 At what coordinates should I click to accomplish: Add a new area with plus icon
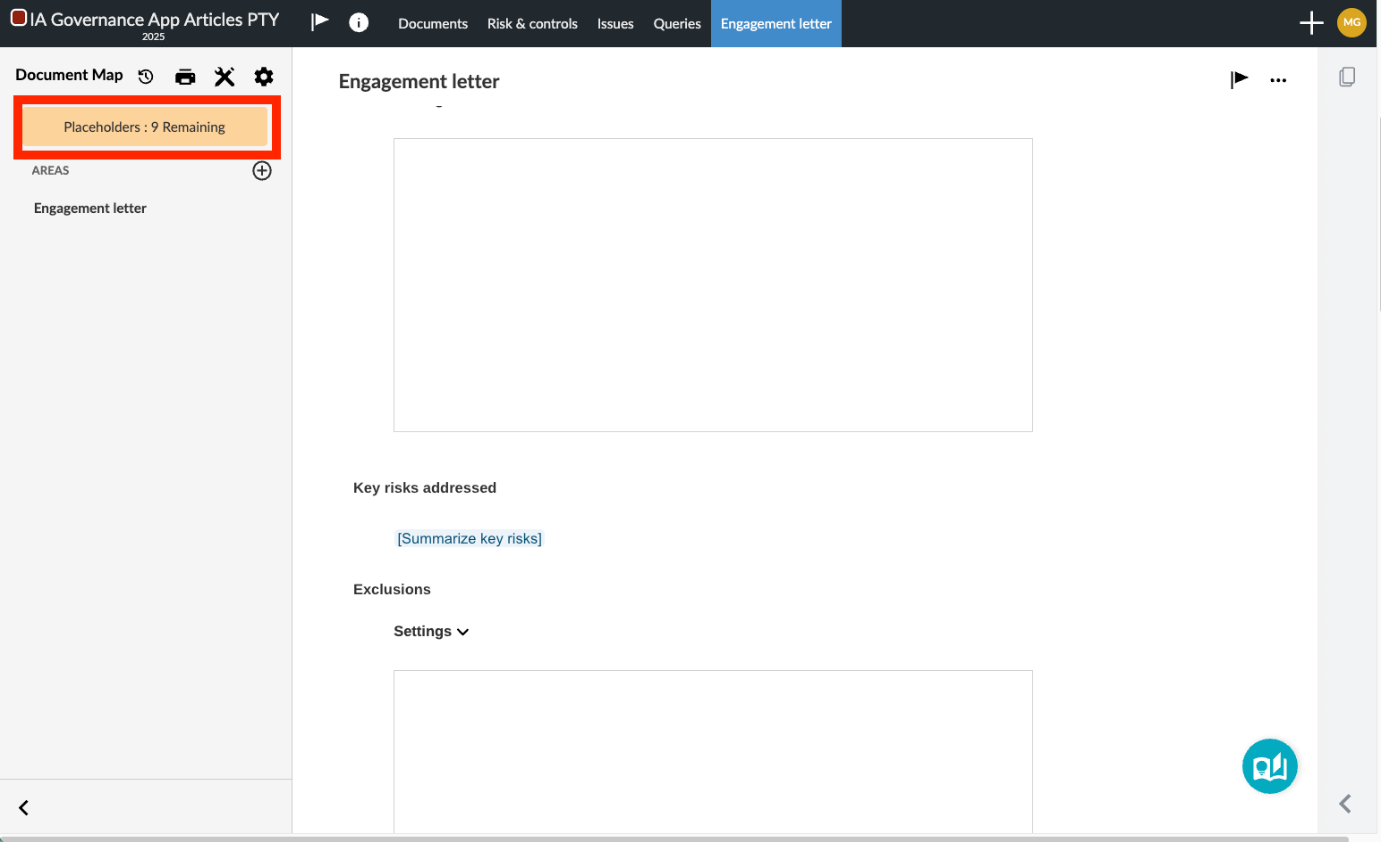point(262,171)
